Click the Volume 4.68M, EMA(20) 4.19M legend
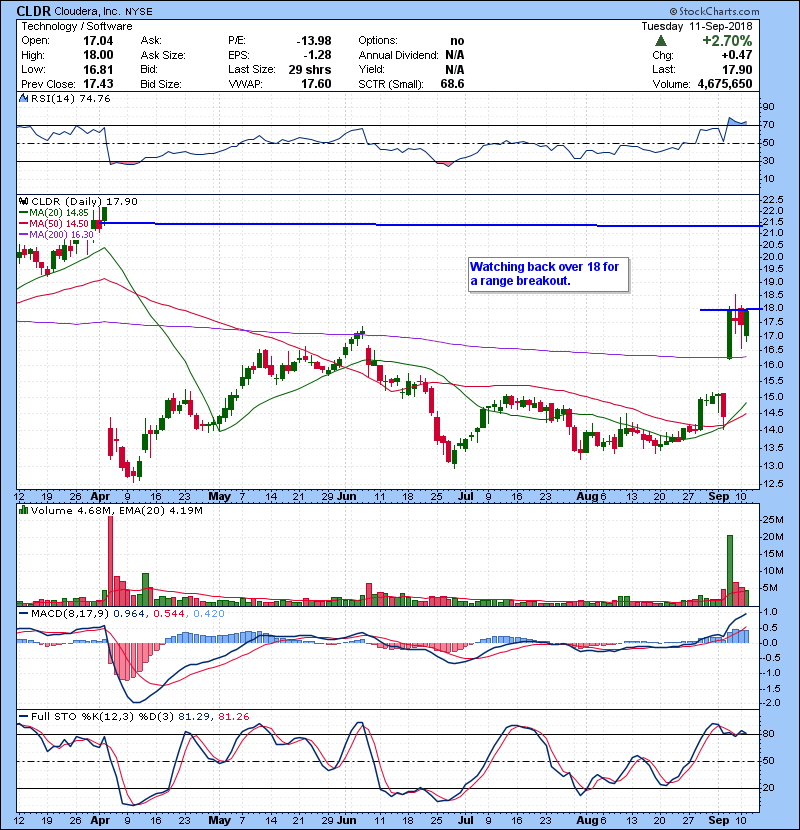This screenshot has height=830, width=800. tap(116, 510)
